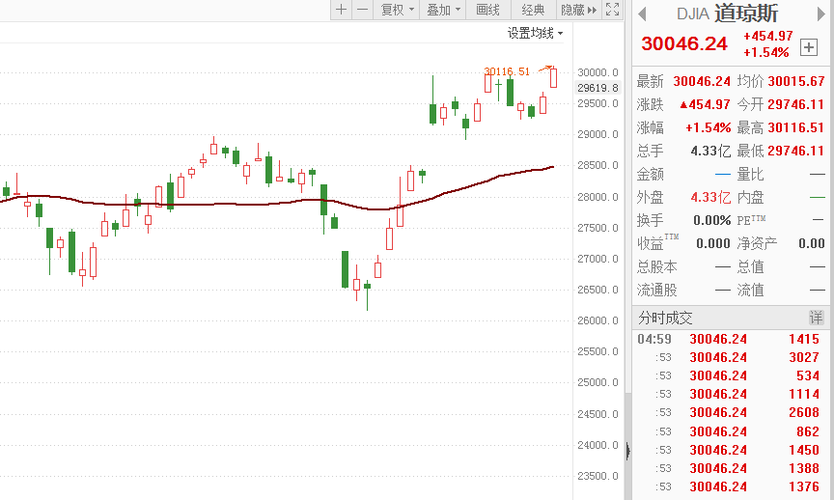This screenshot has width=834, height=500.
Task: Click the DJIA 道琼斯 title
Action: pyautogui.click(x=727, y=14)
